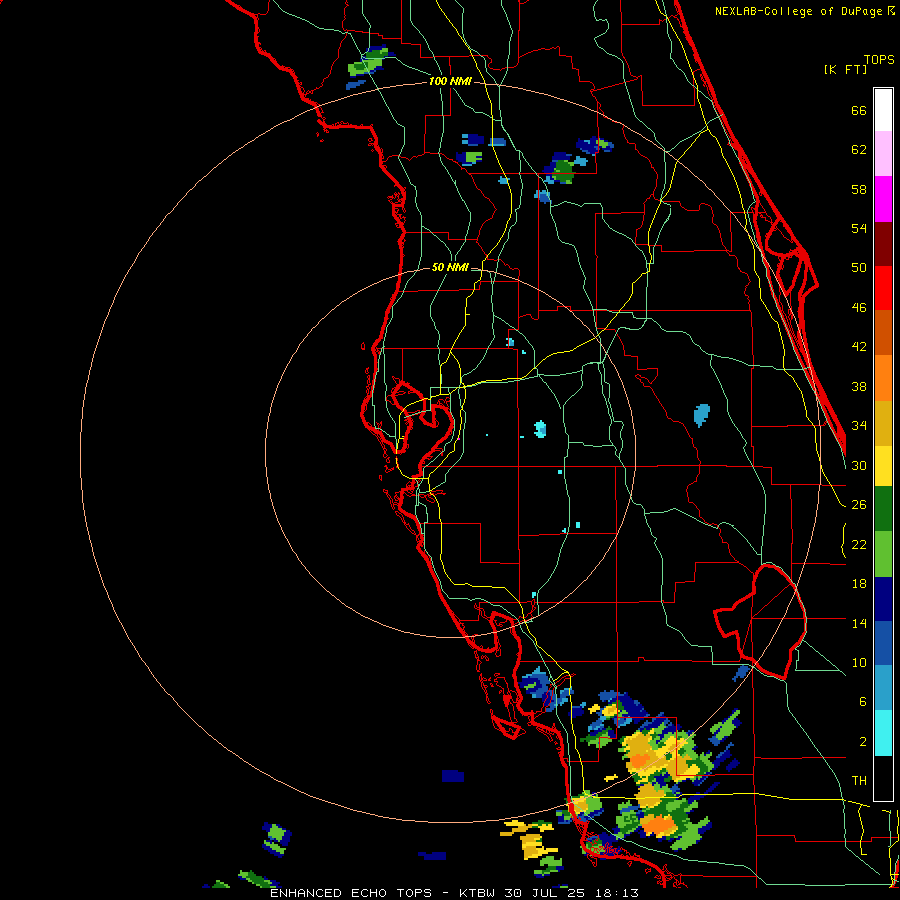The height and width of the screenshot is (900, 900).
Task: Select the 62 value on the scale
Action: point(859,150)
